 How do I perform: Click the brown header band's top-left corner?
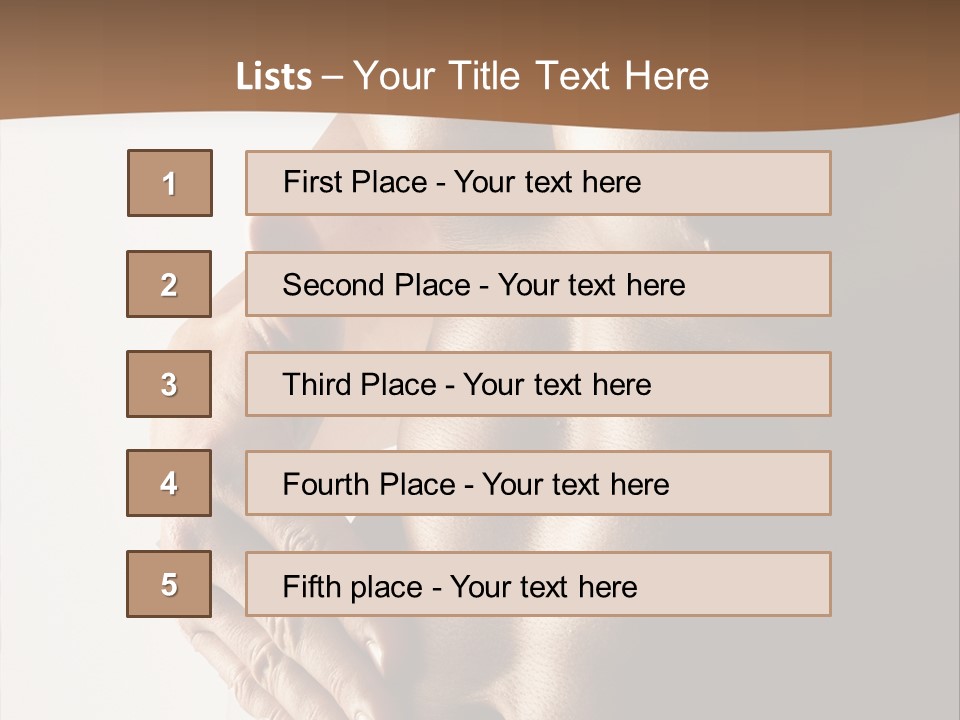click(x=12, y=10)
